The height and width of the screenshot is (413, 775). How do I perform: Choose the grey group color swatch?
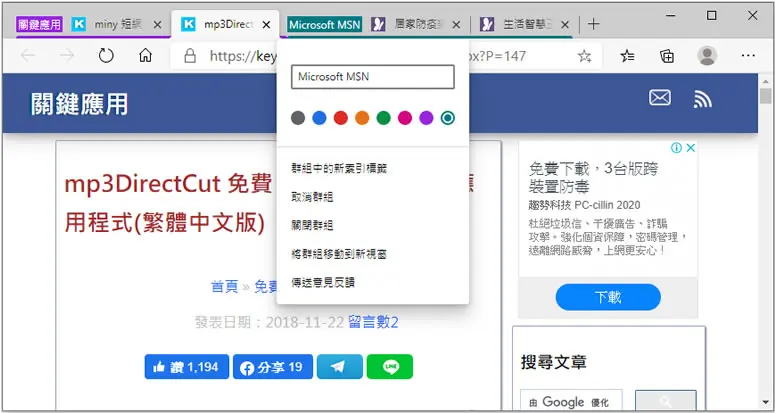point(298,118)
